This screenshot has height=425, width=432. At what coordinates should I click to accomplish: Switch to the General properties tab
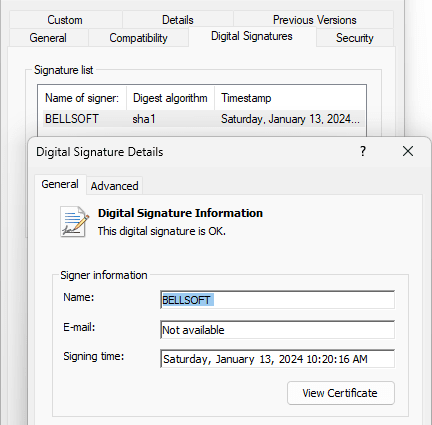pos(48,38)
